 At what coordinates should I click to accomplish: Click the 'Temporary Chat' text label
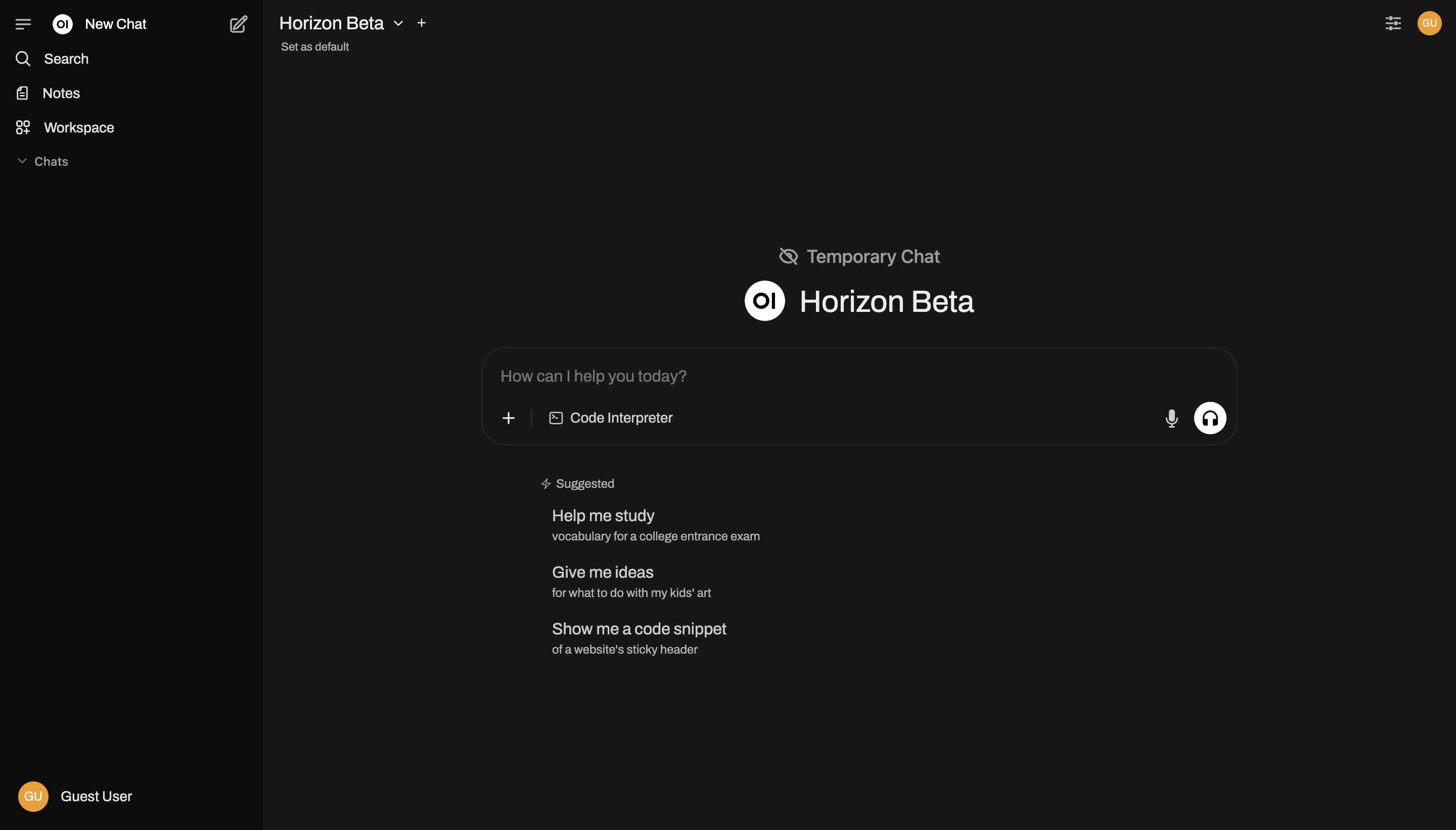(873, 256)
